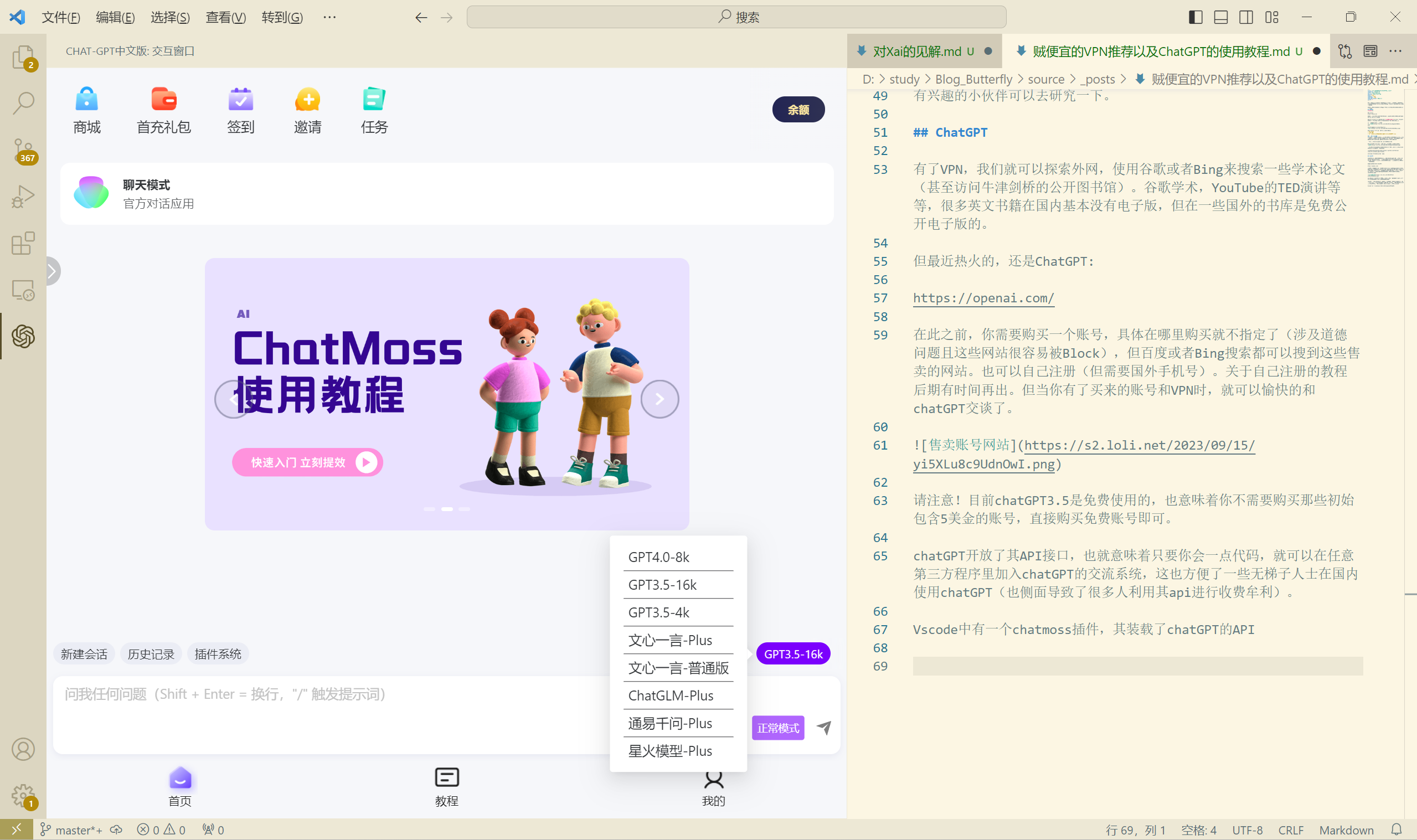Navigate forward with the title bar arrow
Image resolution: width=1417 pixels, height=840 pixels.
446,18
